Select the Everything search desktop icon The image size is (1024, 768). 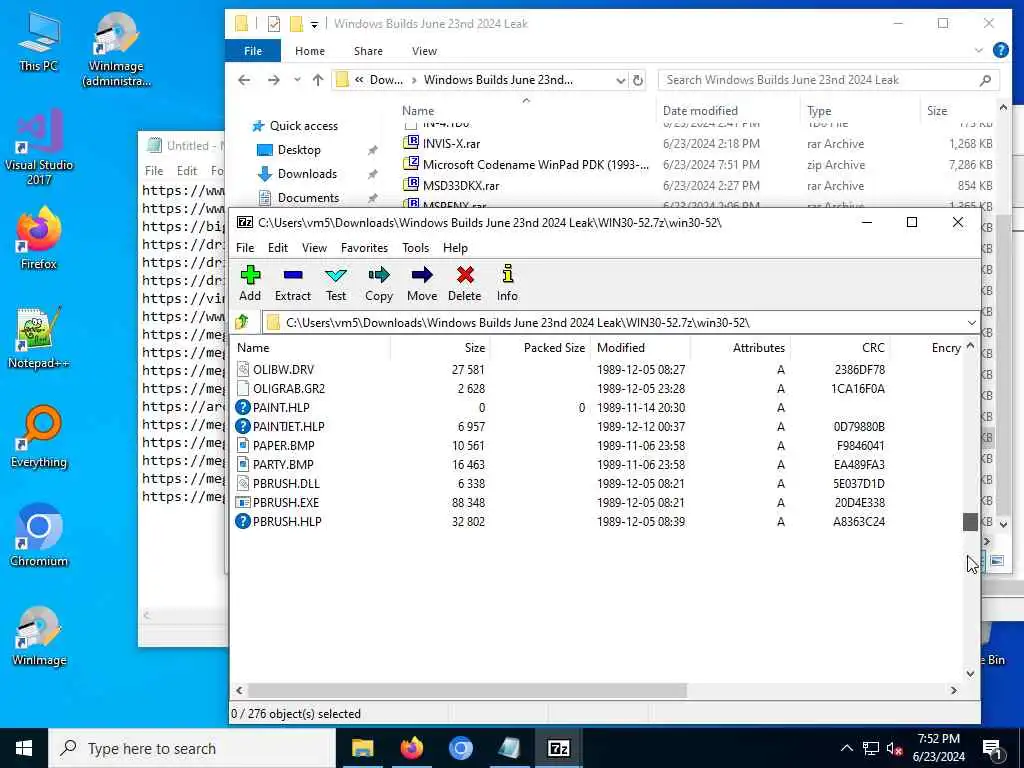[39, 437]
